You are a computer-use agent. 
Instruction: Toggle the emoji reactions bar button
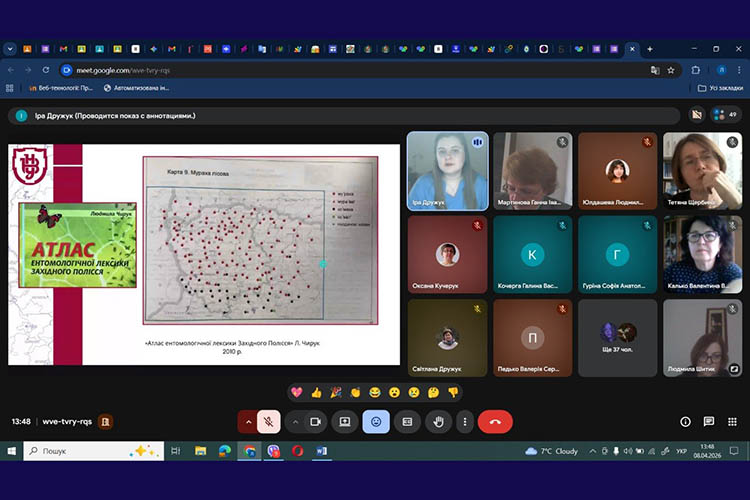pyautogui.click(x=376, y=422)
